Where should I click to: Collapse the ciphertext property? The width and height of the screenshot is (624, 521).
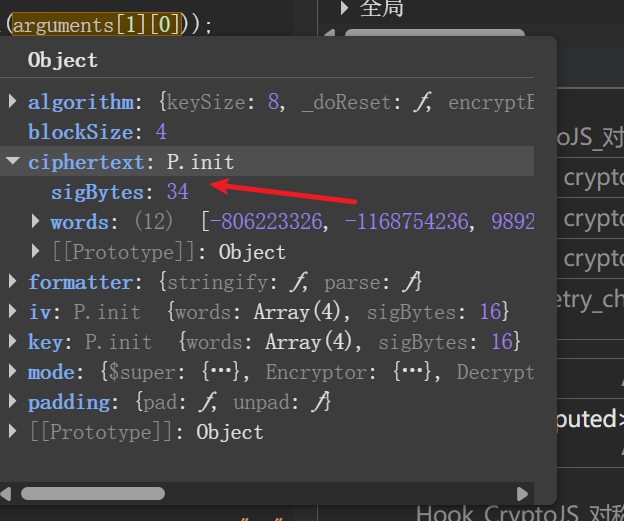[12, 162]
